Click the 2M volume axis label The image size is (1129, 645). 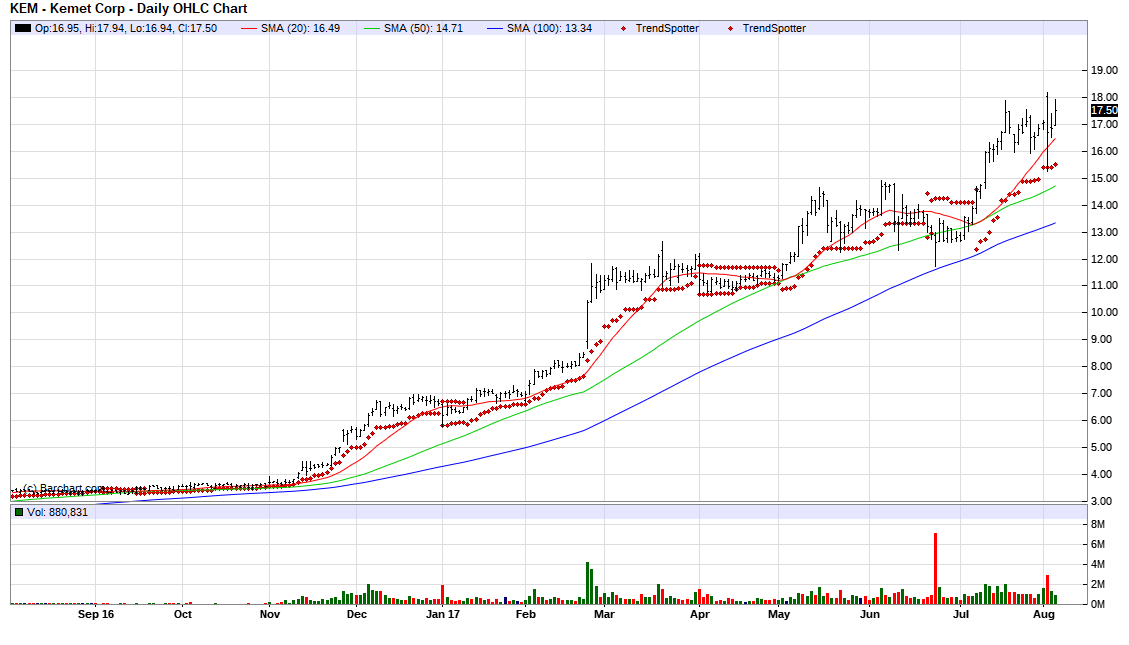pyautogui.click(x=1097, y=585)
